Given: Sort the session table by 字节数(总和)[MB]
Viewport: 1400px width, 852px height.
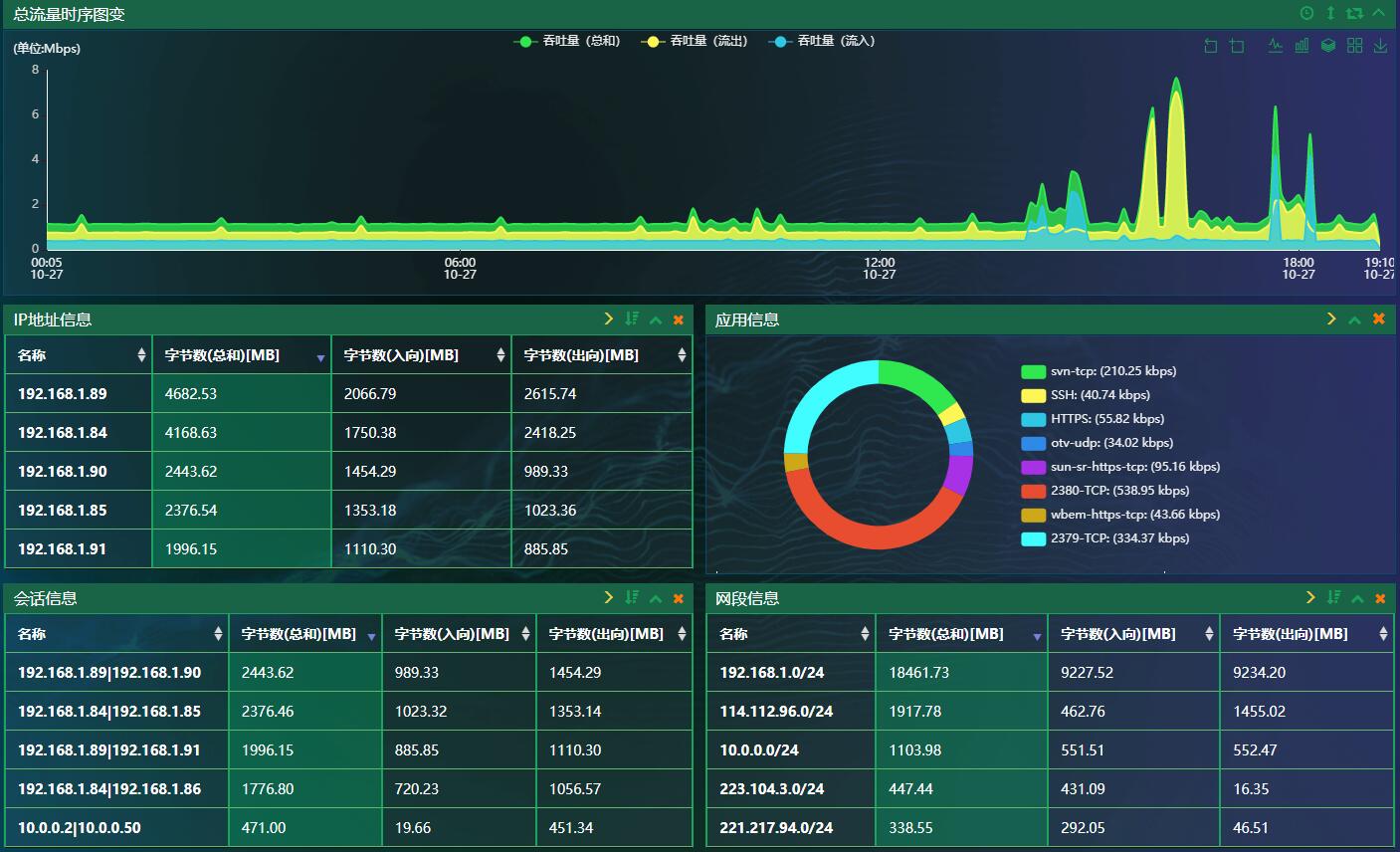Looking at the screenshot, I should [305, 634].
